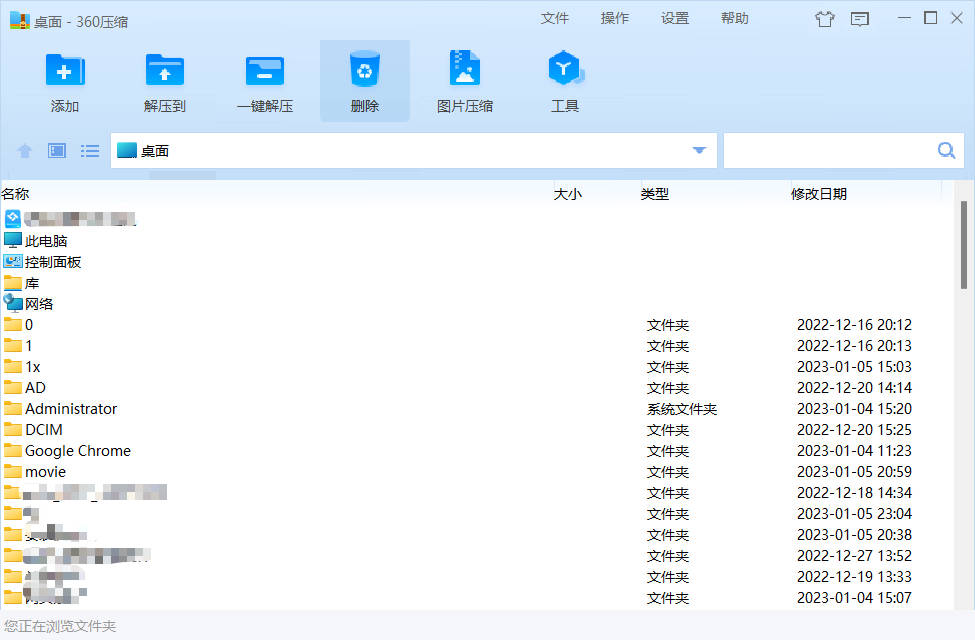Viewport: 975px width, 640px height.
Task: Select the 控制面板 control panel icon
Action: click(x=13, y=261)
